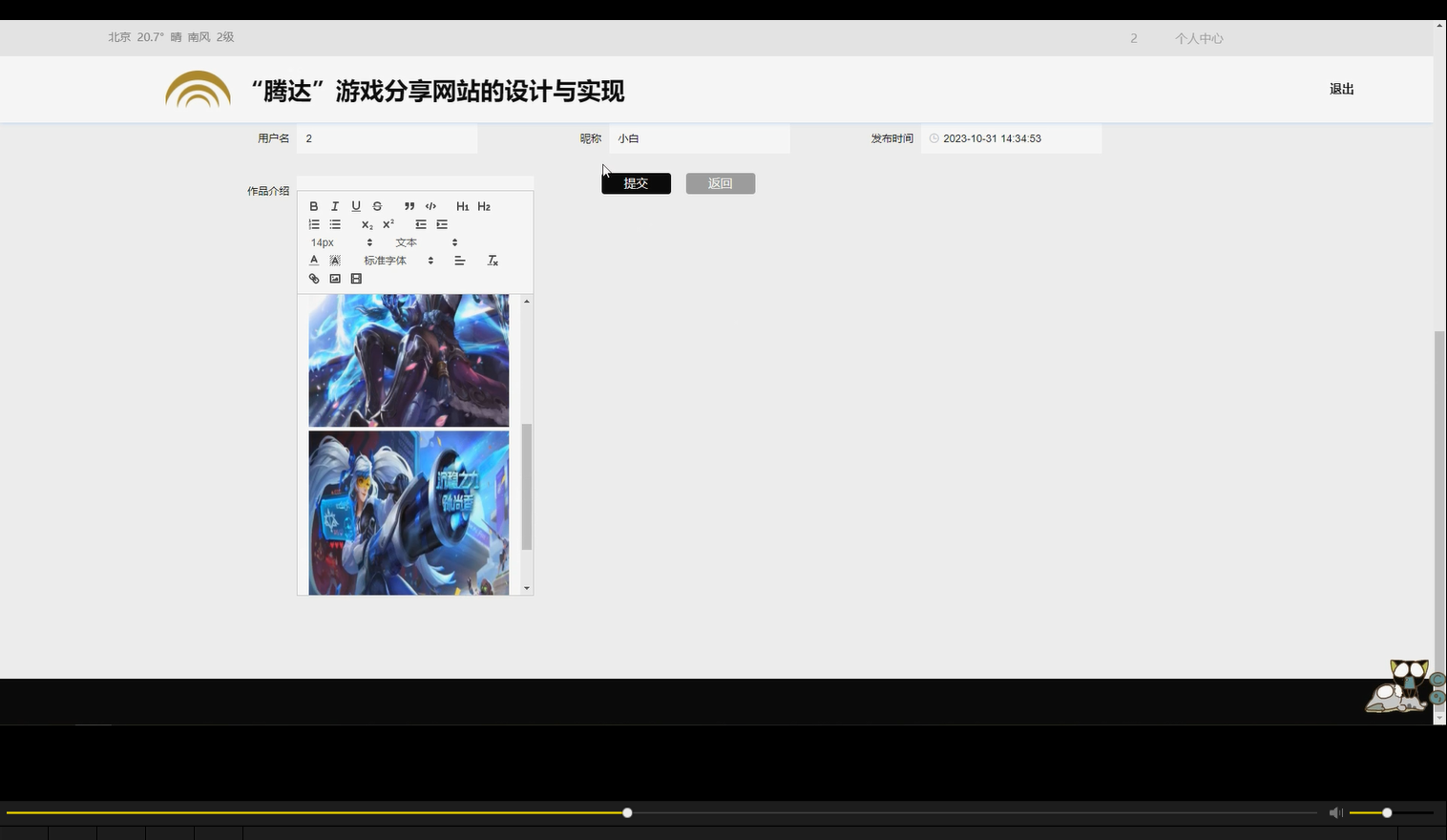Insert a video with the film icon
The height and width of the screenshot is (840, 1447).
click(356, 279)
